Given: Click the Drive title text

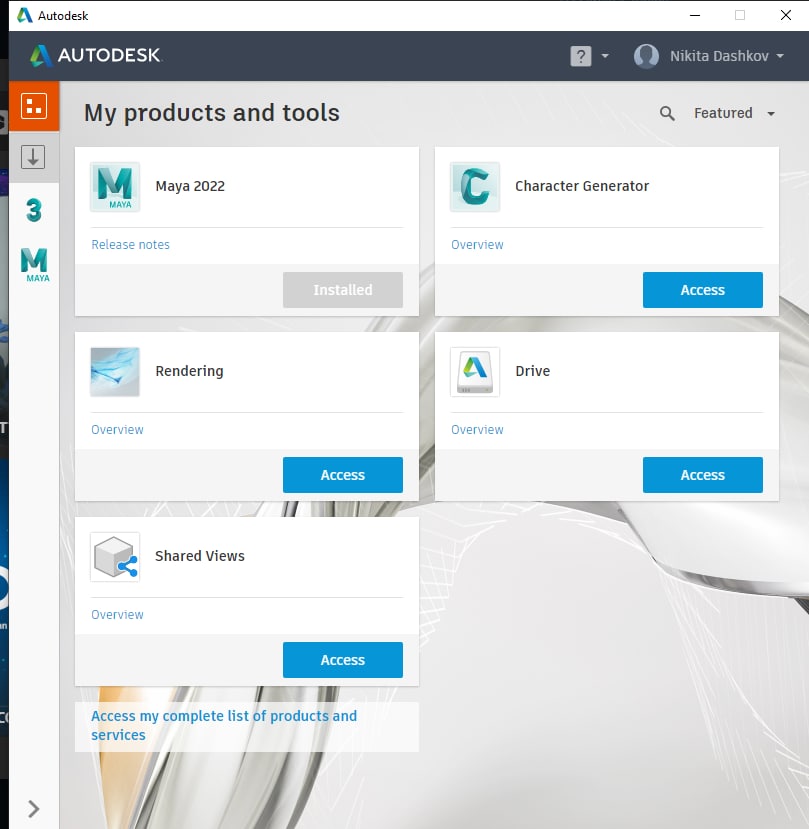Looking at the screenshot, I should click(532, 371).
